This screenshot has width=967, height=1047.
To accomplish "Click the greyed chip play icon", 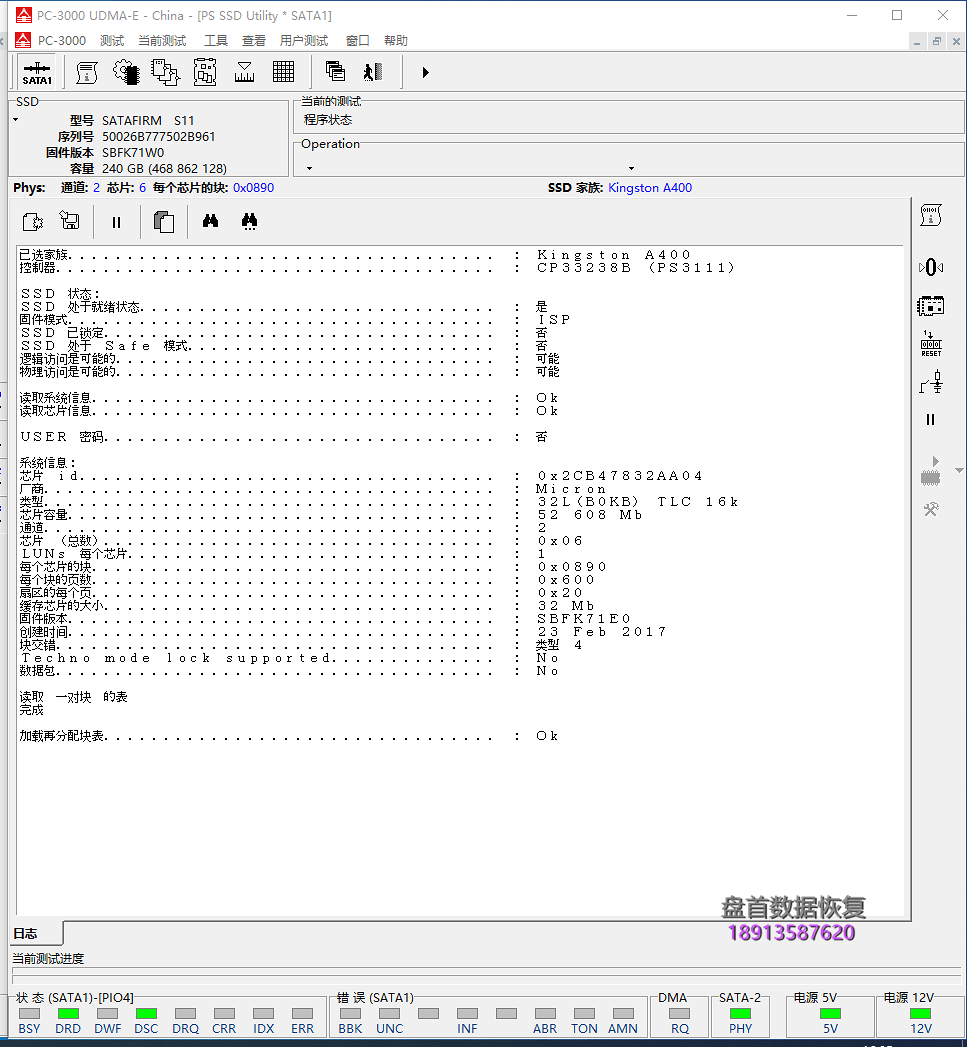I will pos(931,471).
